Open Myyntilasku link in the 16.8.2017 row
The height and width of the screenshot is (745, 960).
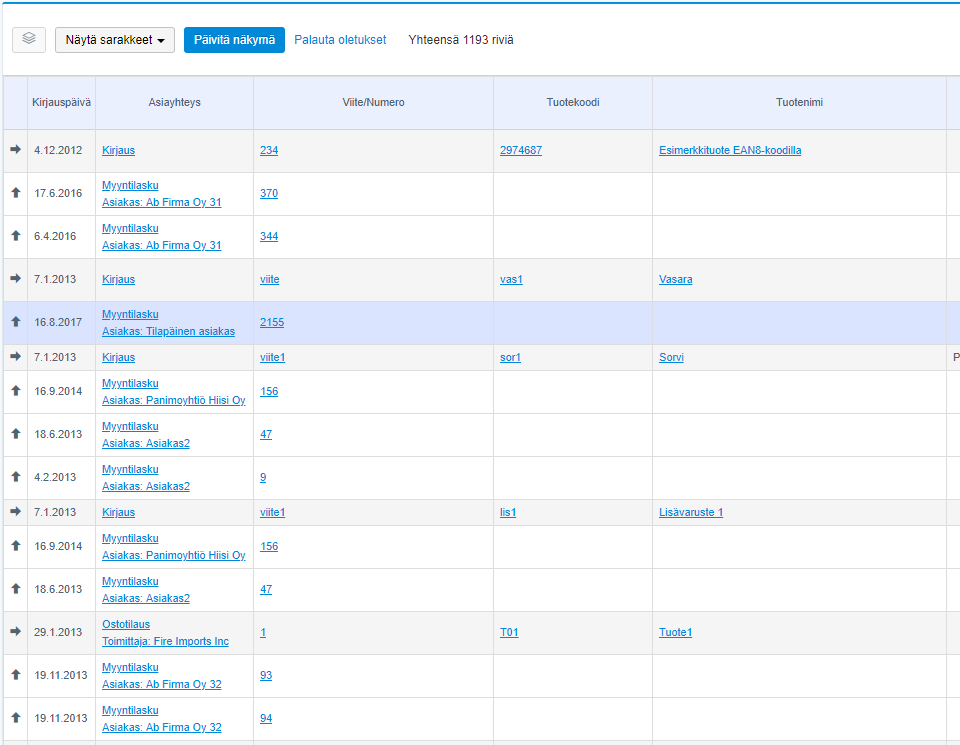[130, 315]
